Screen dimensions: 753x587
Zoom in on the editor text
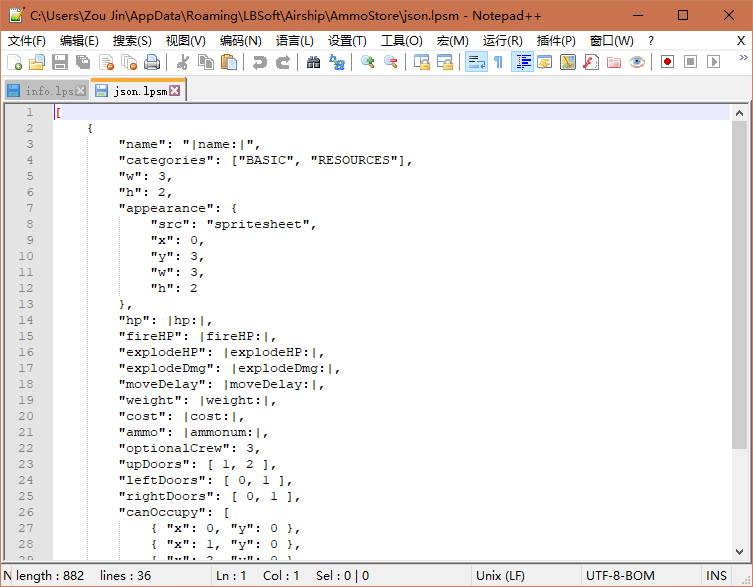(x=367, y=62)
